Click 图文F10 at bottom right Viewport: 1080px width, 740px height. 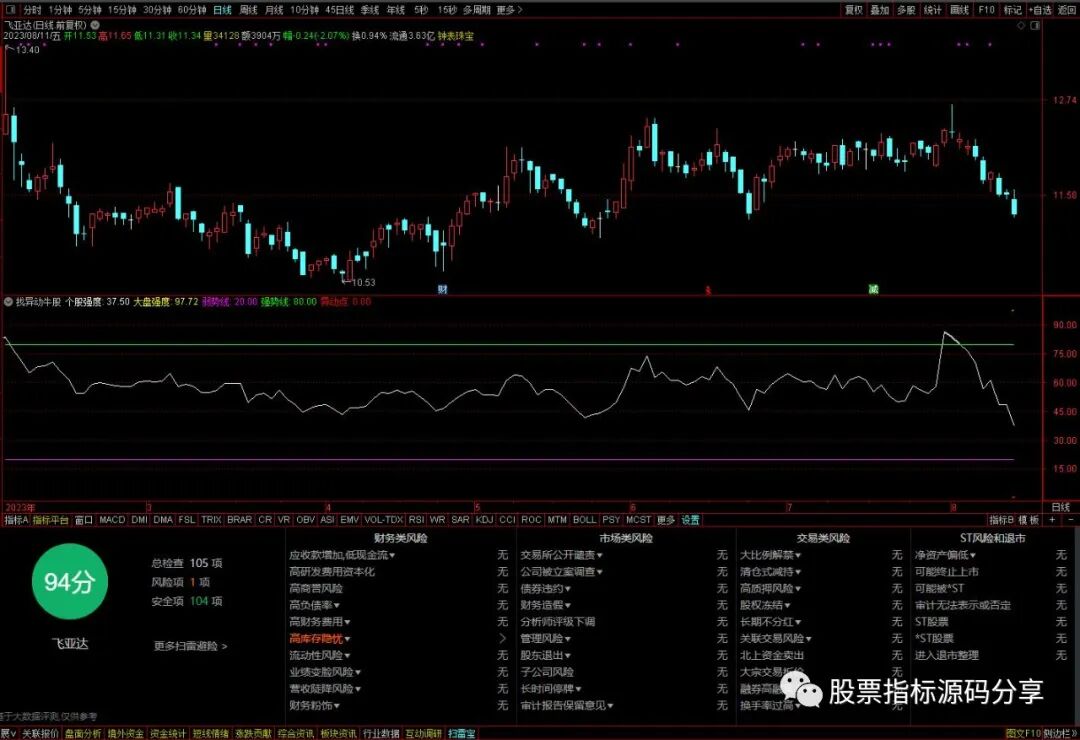[x=1023, y=734]
